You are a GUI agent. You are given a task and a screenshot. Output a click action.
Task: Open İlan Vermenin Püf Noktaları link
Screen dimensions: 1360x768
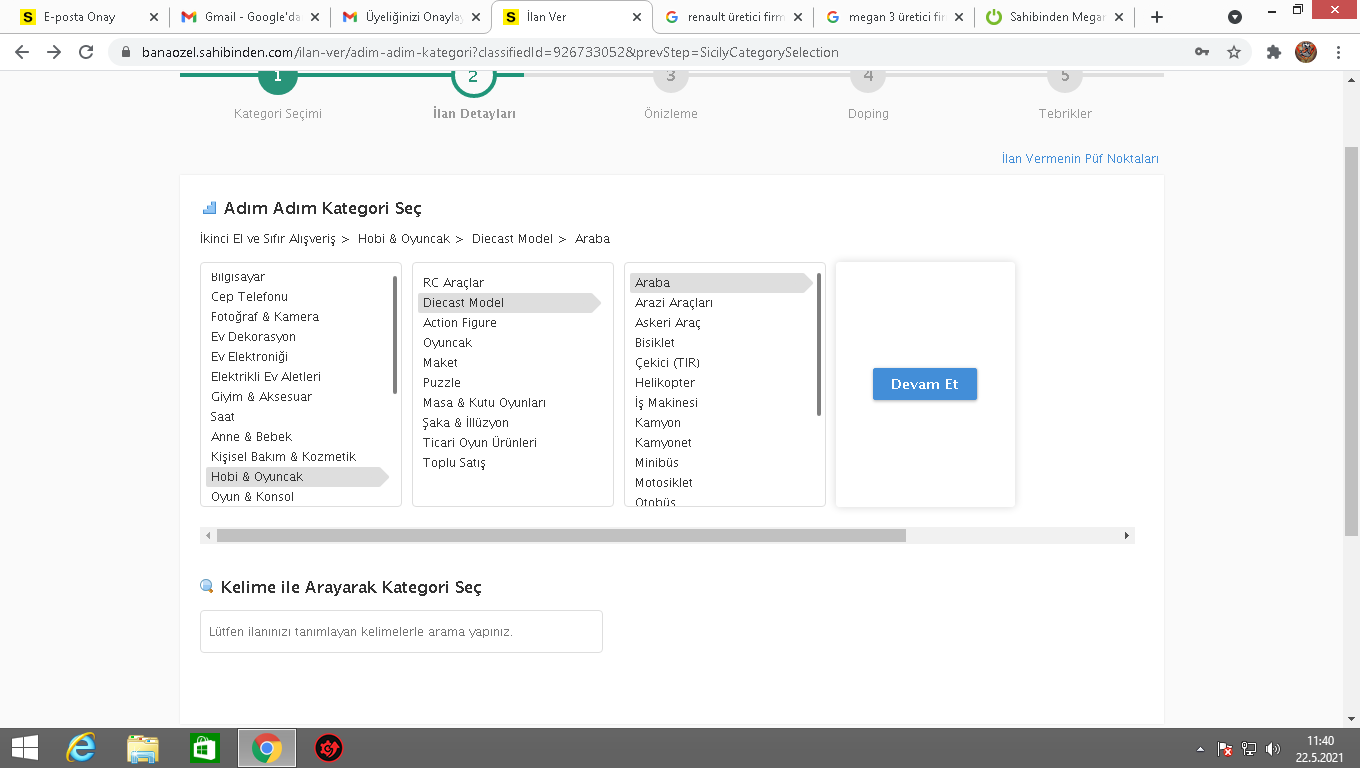click(1080, 159)
